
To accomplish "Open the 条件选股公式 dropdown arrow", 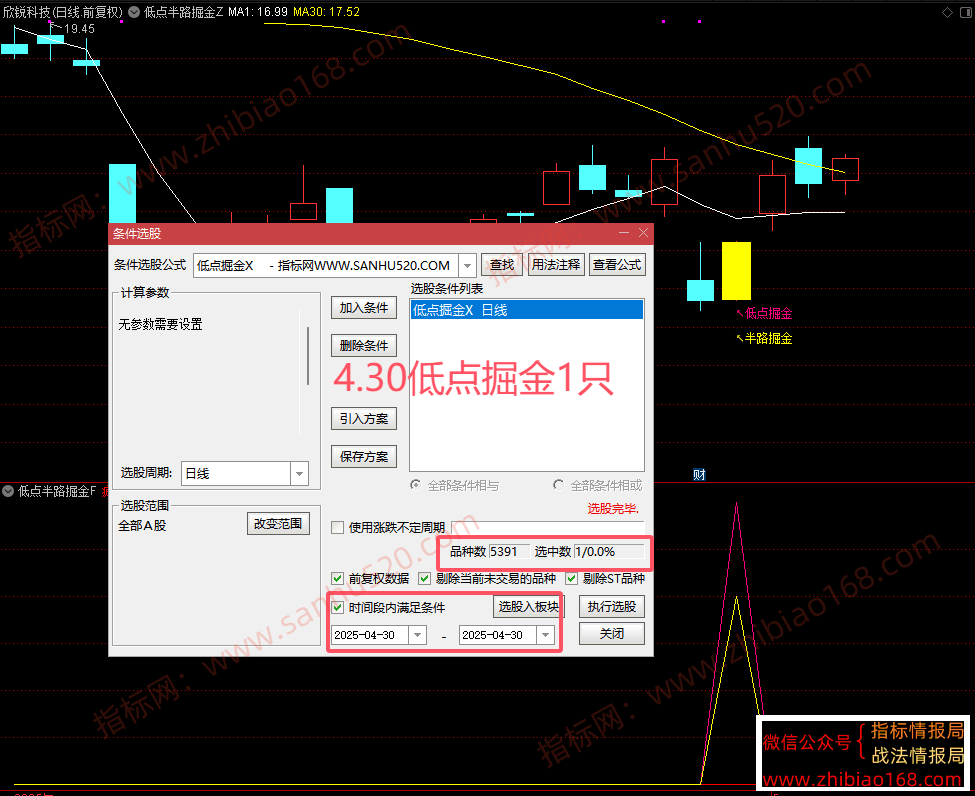I will point(468,266).
